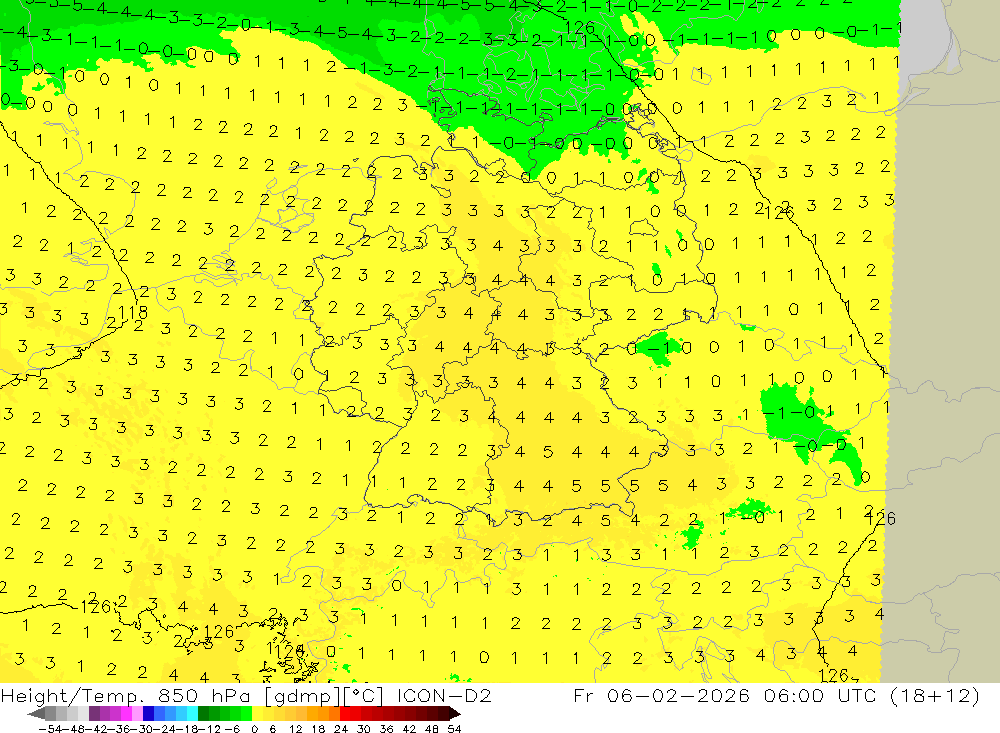Select the '[°C]' unit label
Screen dimensions: 1000x733
point(363,695)
